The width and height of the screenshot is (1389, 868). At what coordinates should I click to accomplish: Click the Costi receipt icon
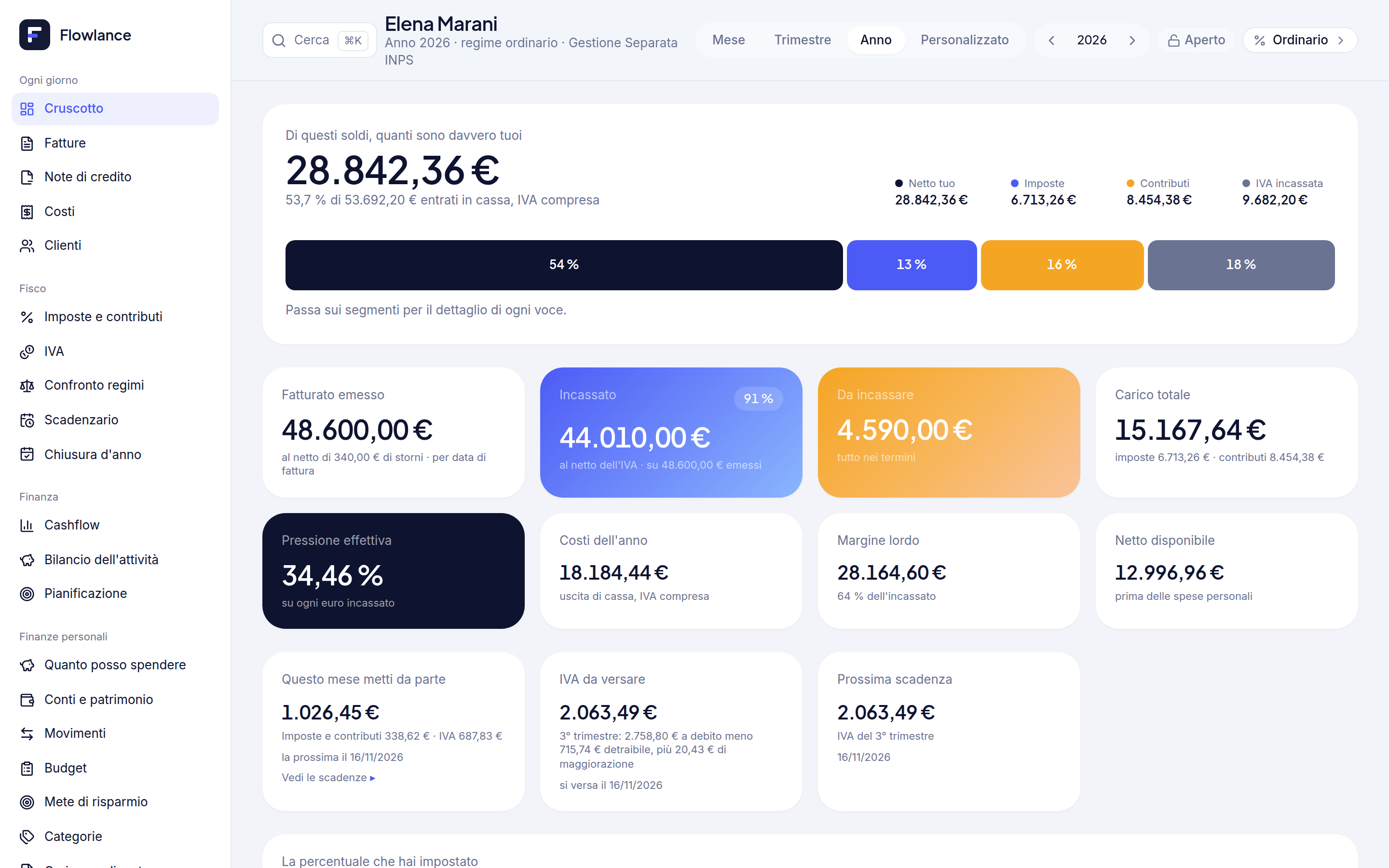pos(27,212)
